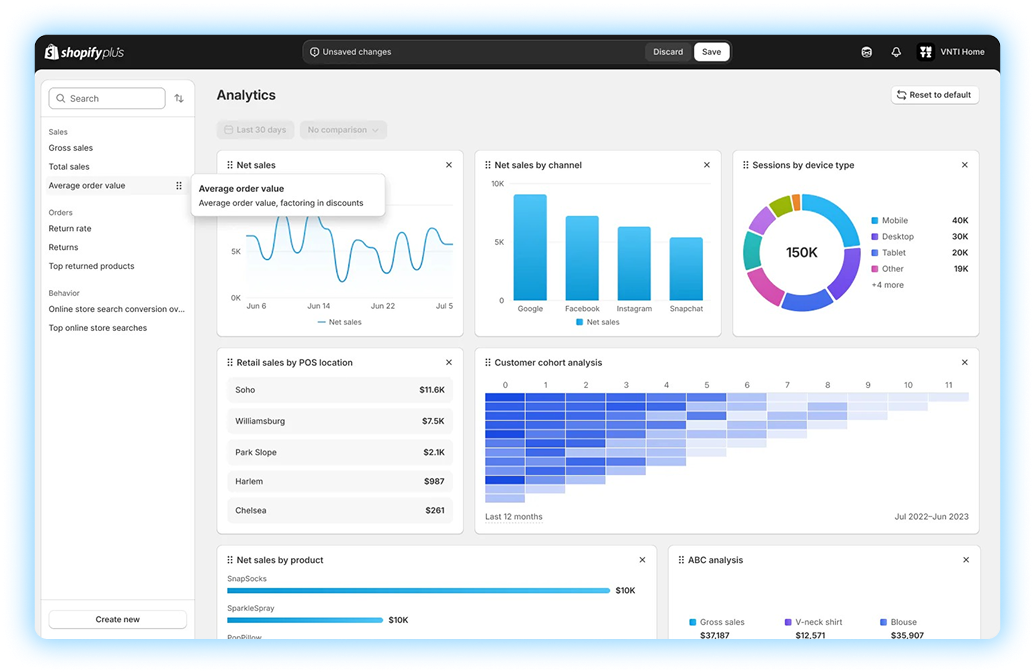The image size is (1034, 672).
Task: Click the drag handle on Retail sales by POS location
Action: coord(230,363)
